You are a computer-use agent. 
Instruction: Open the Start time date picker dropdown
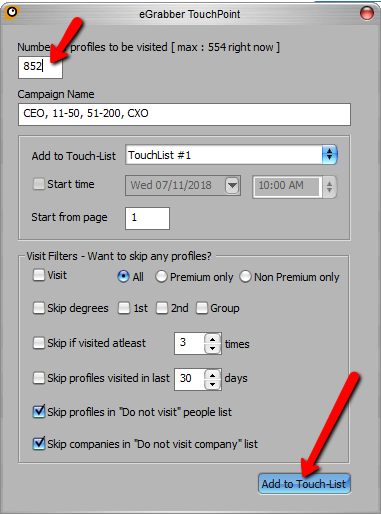point(232,185)
